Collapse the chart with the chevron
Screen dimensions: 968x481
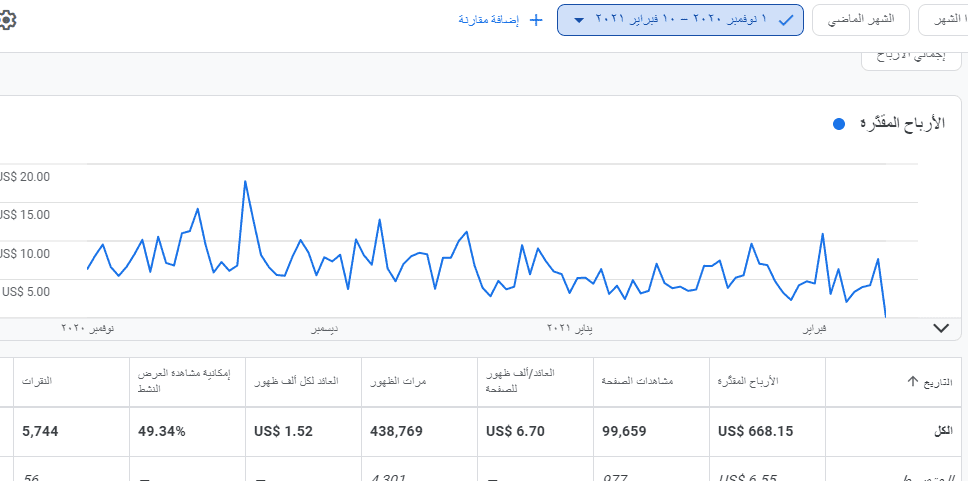[940, 328]
